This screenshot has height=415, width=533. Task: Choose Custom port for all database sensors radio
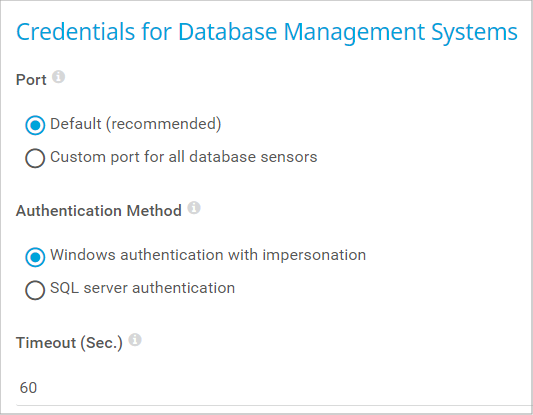pyautogui.click(x=35, y=158)
